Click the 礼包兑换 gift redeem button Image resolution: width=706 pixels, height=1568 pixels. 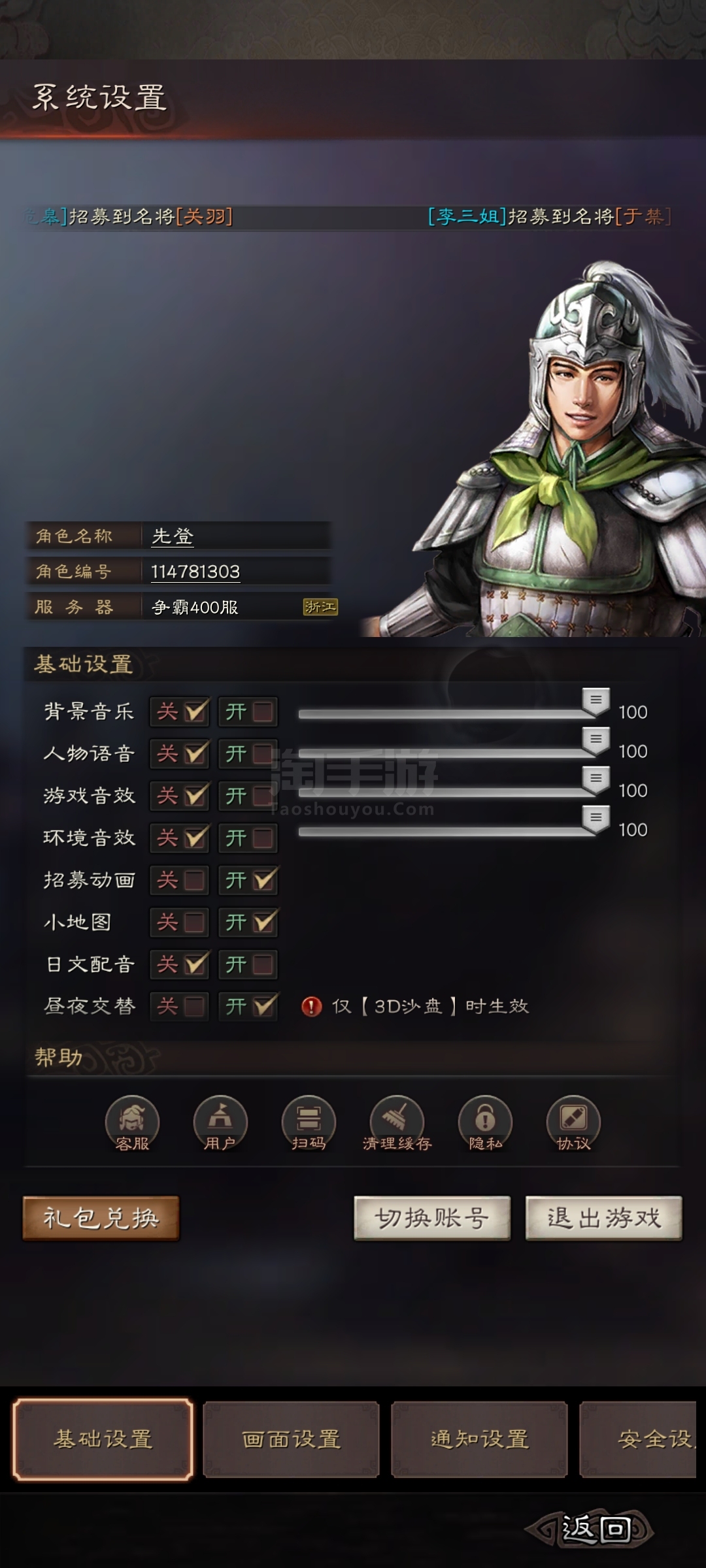coord(101,1218)
